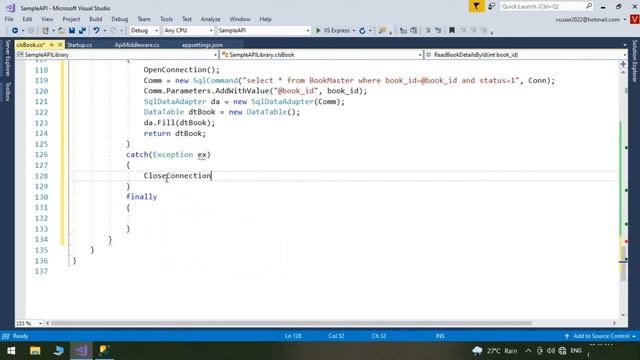Open the ReadBookDetailsById member dropdown
The height and width of the screenshot is (360, 640).
[526, 55]
